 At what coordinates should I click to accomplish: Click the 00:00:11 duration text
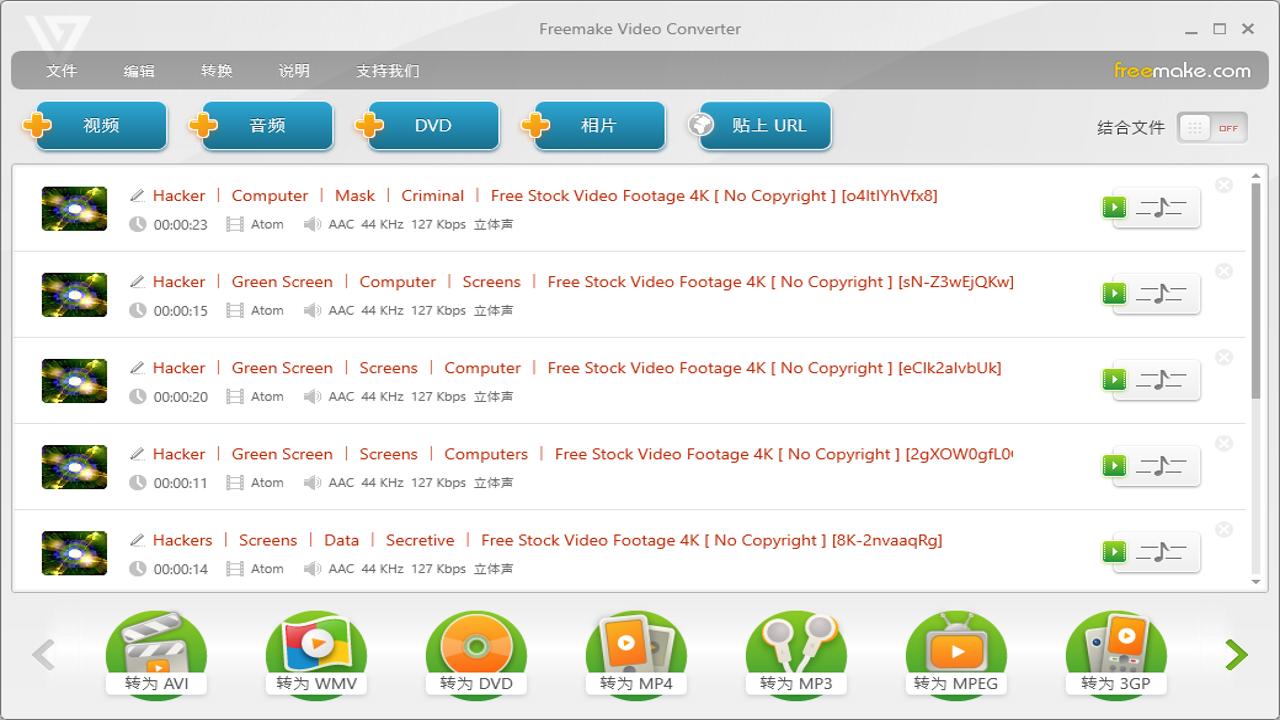click(x=181, y=483)
